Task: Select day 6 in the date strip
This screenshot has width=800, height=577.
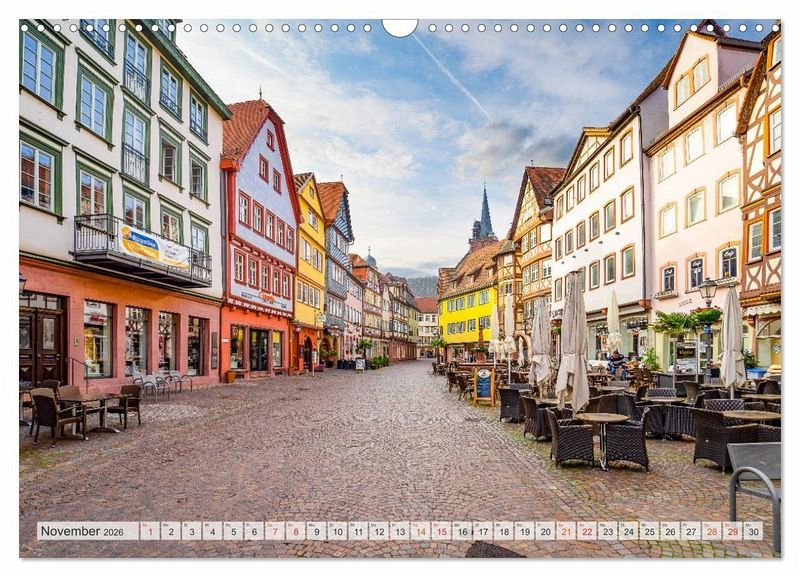Action: (254, 531)
